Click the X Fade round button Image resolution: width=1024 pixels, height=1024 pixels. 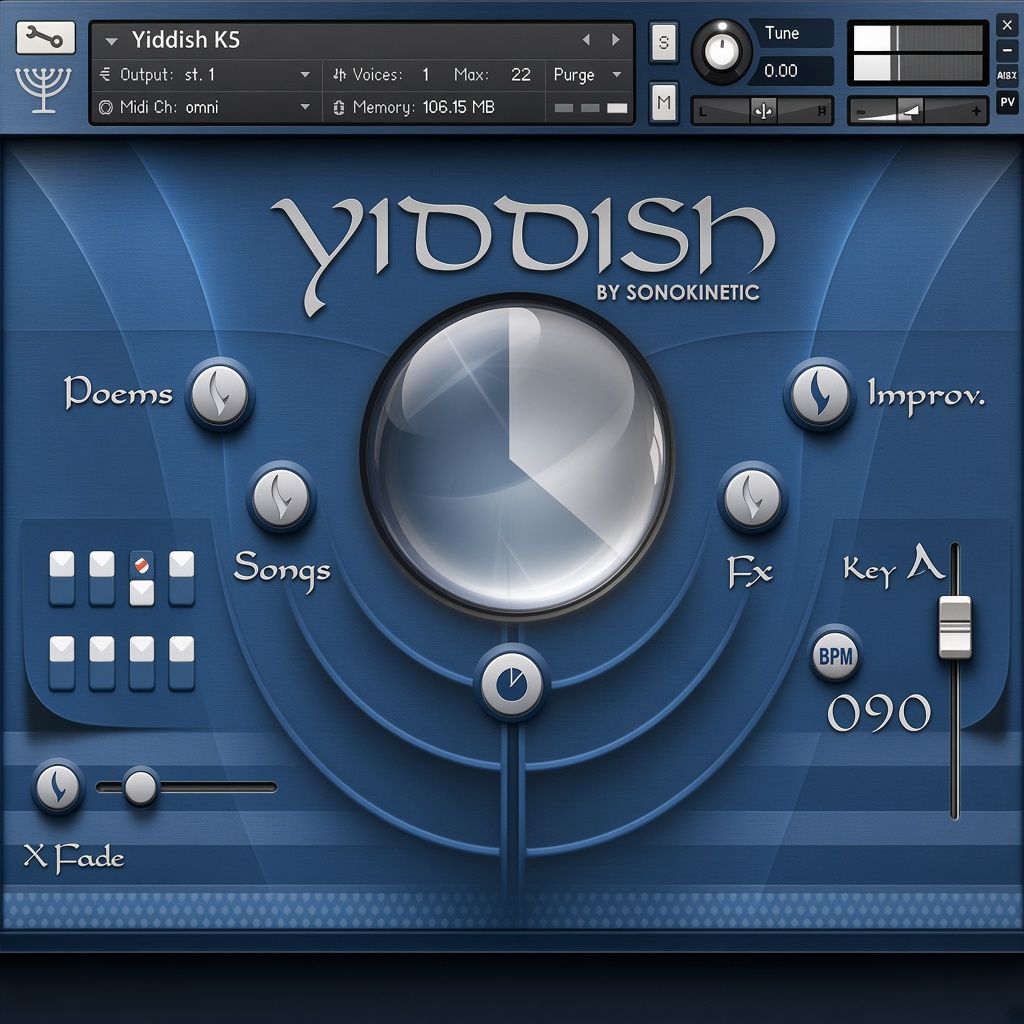click(58, 785)
